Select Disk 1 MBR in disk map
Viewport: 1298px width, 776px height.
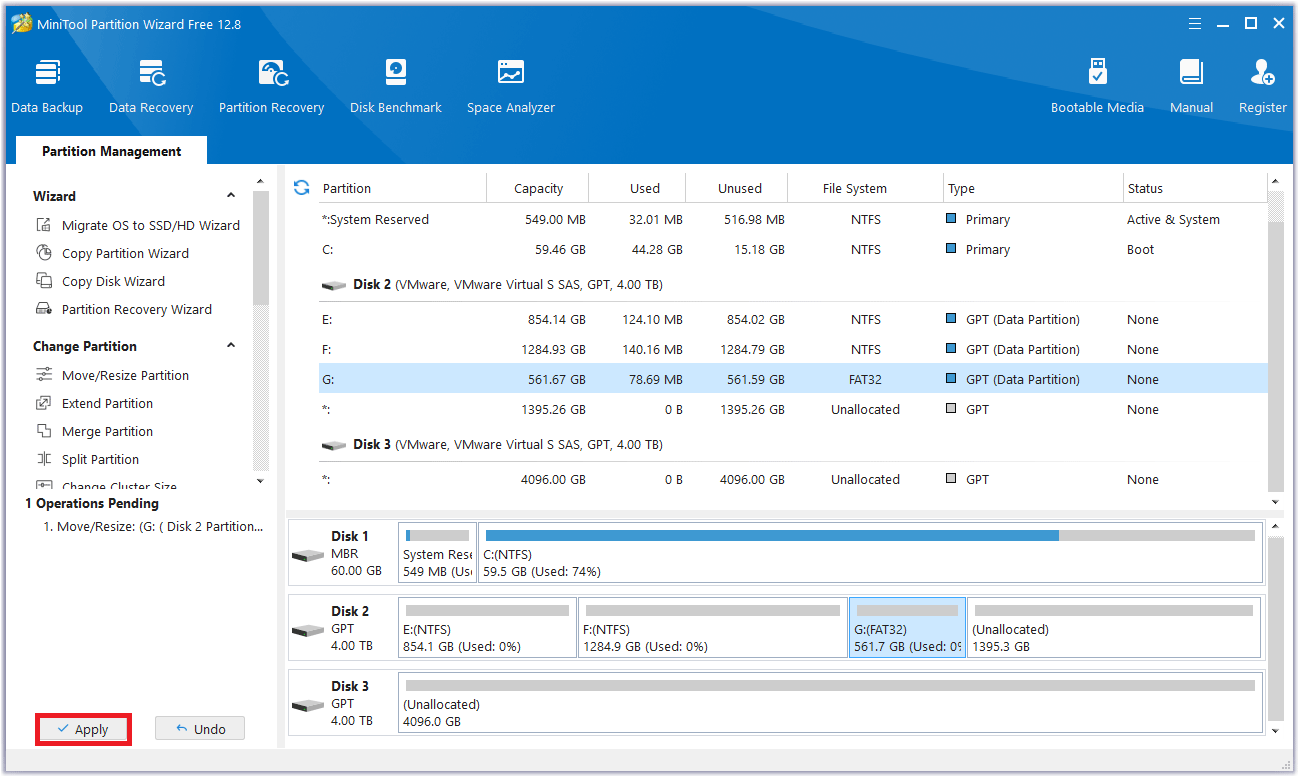point(342,553)
